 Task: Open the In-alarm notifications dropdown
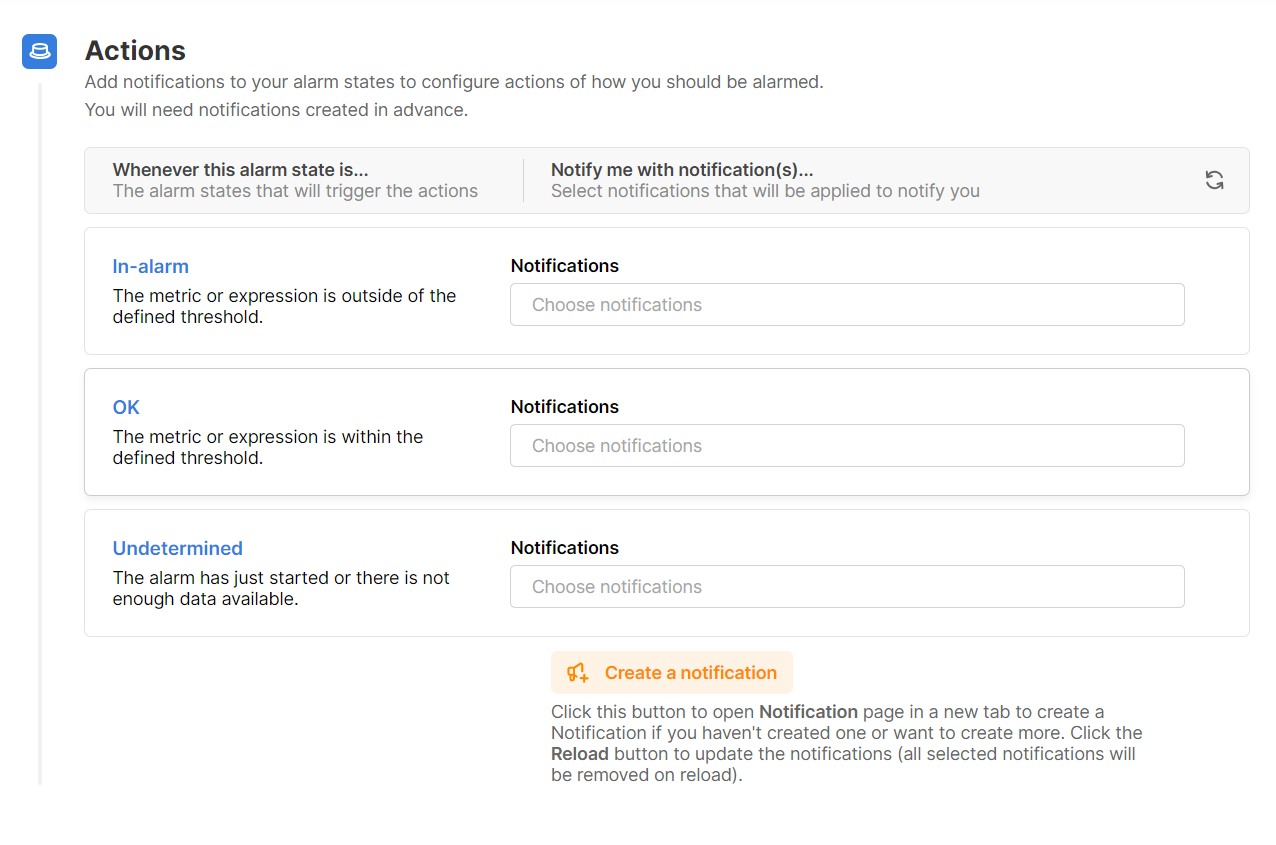(x=846, y=305)
